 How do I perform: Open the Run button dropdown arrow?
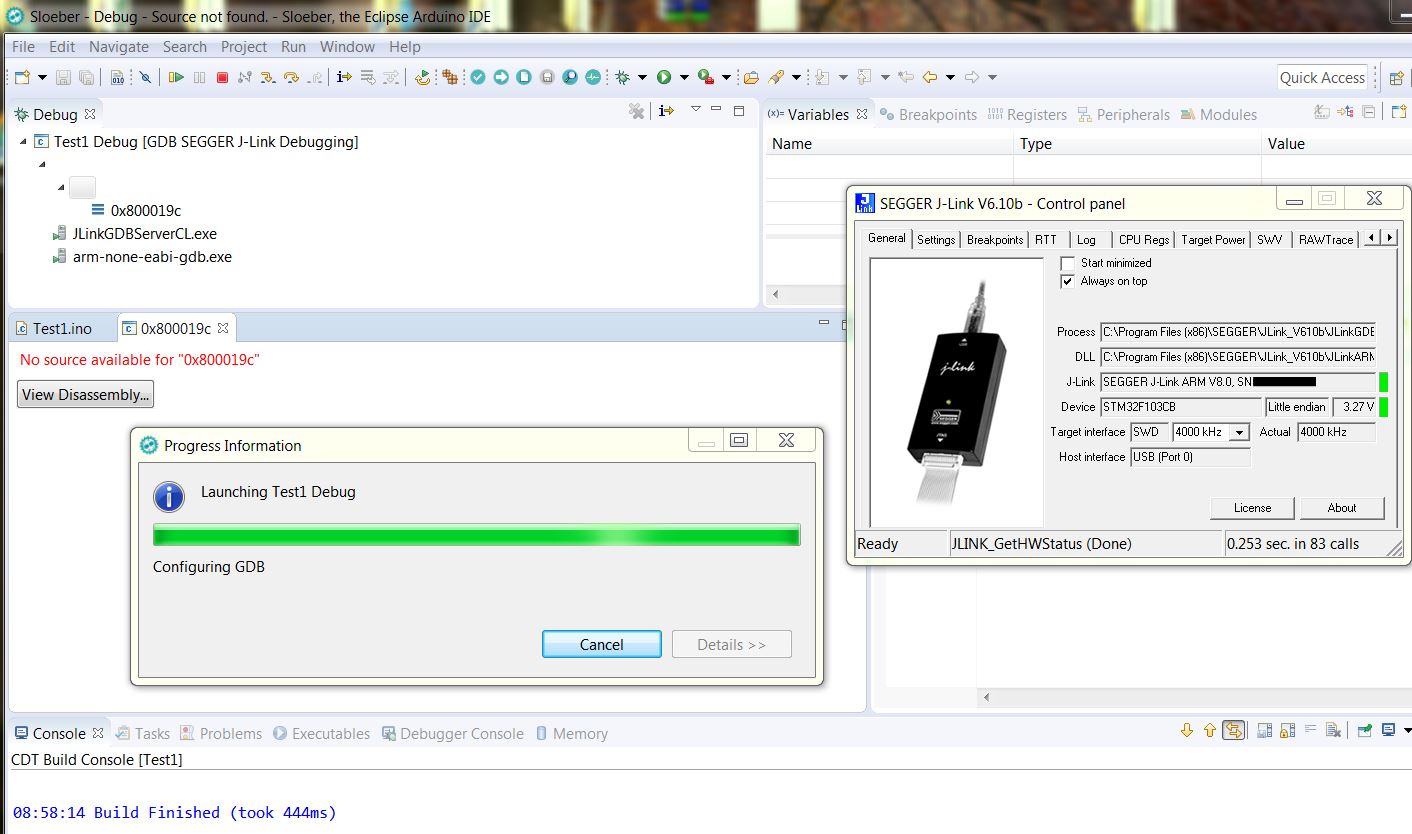click(x=684, y=77)
